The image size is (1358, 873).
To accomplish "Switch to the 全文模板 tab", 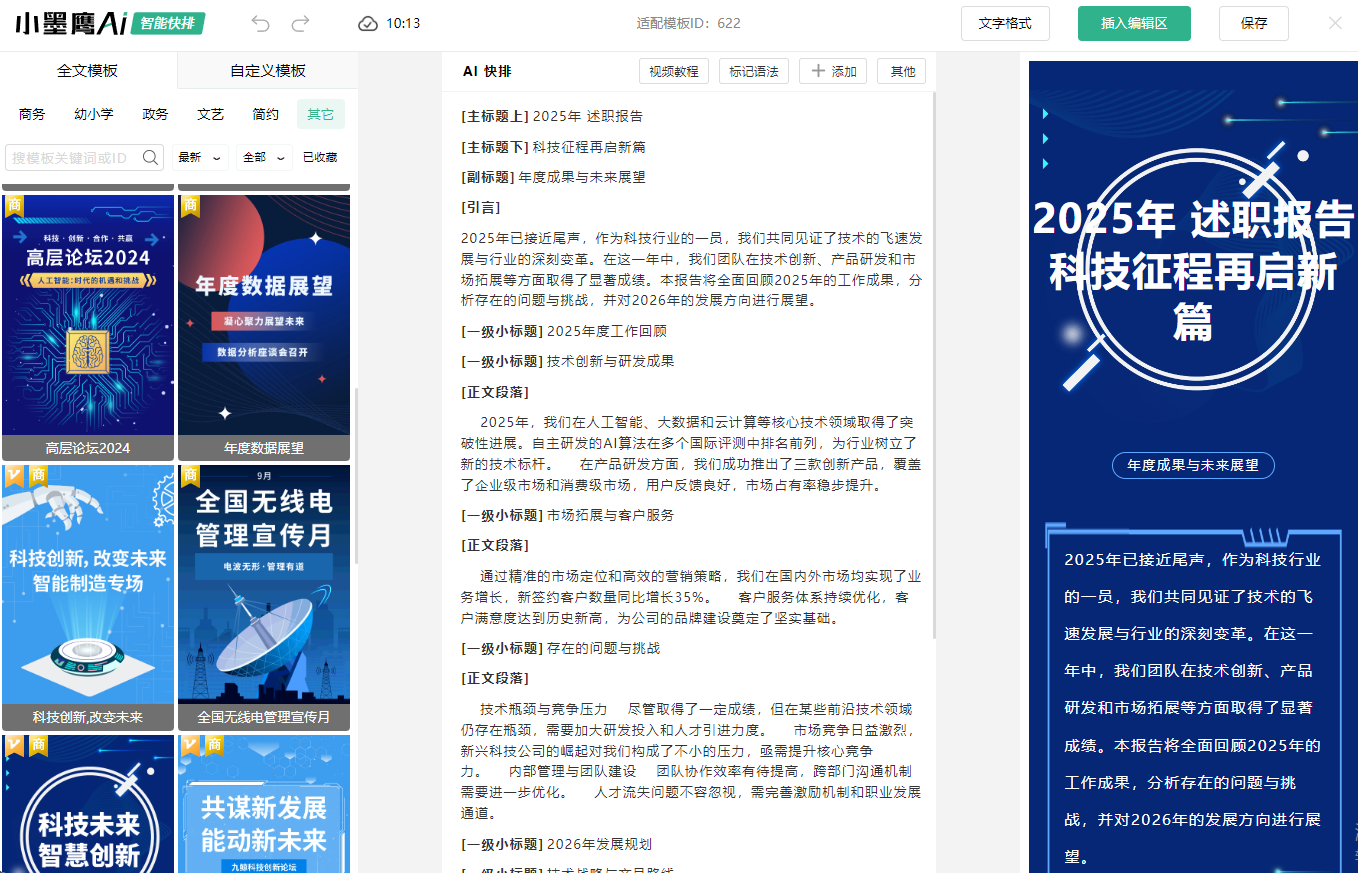I will [88, 71].
